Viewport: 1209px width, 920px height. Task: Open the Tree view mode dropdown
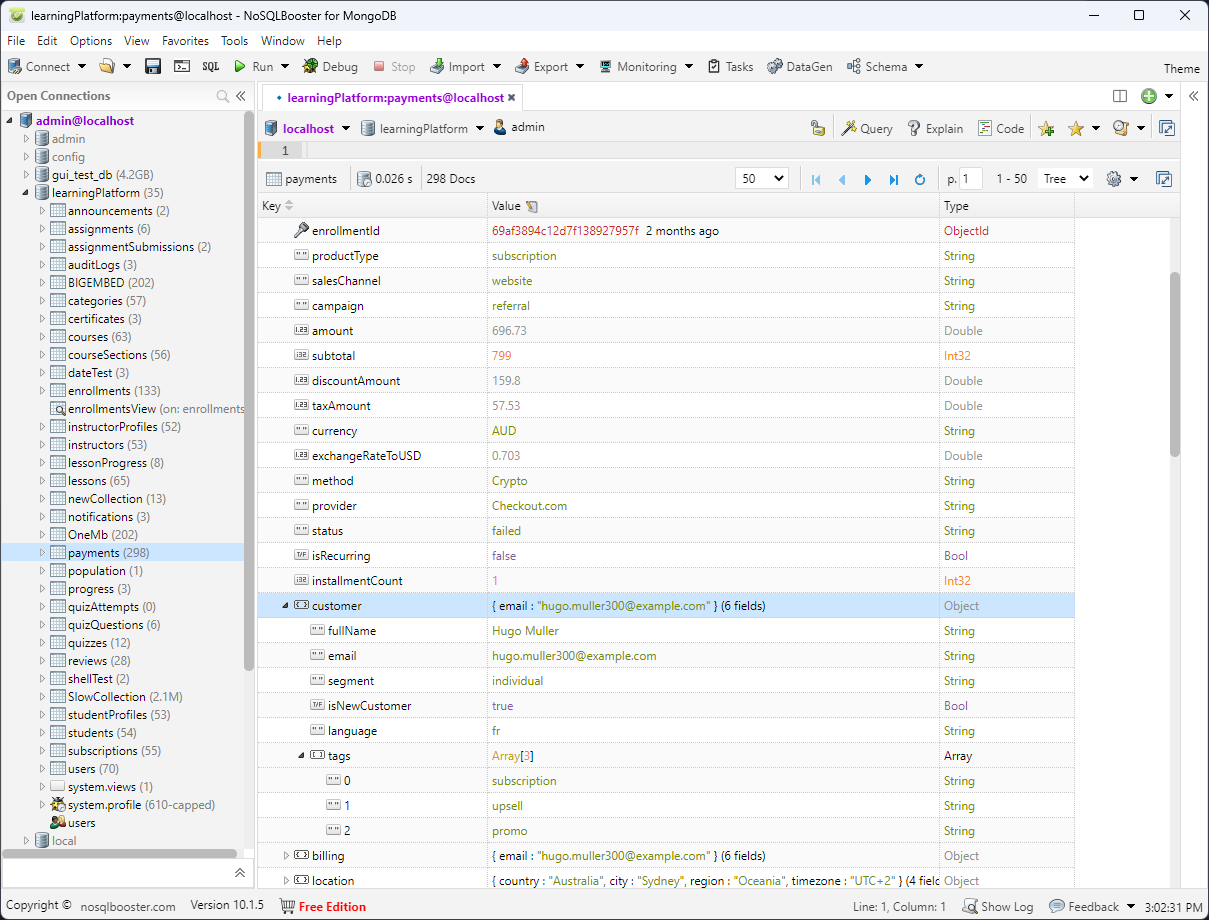pyautogui.click(x=1065, y=179)
